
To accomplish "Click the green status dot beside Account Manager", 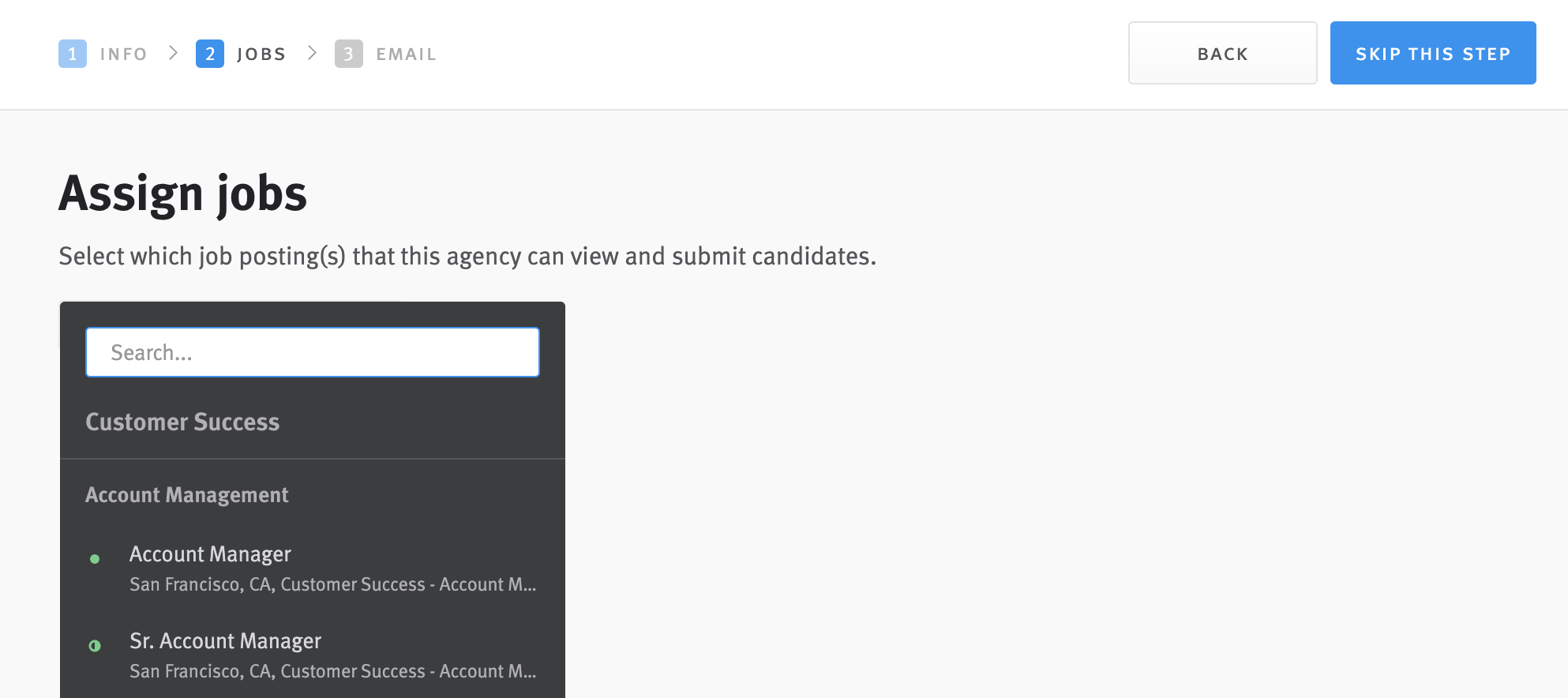I will click(96, 559).
